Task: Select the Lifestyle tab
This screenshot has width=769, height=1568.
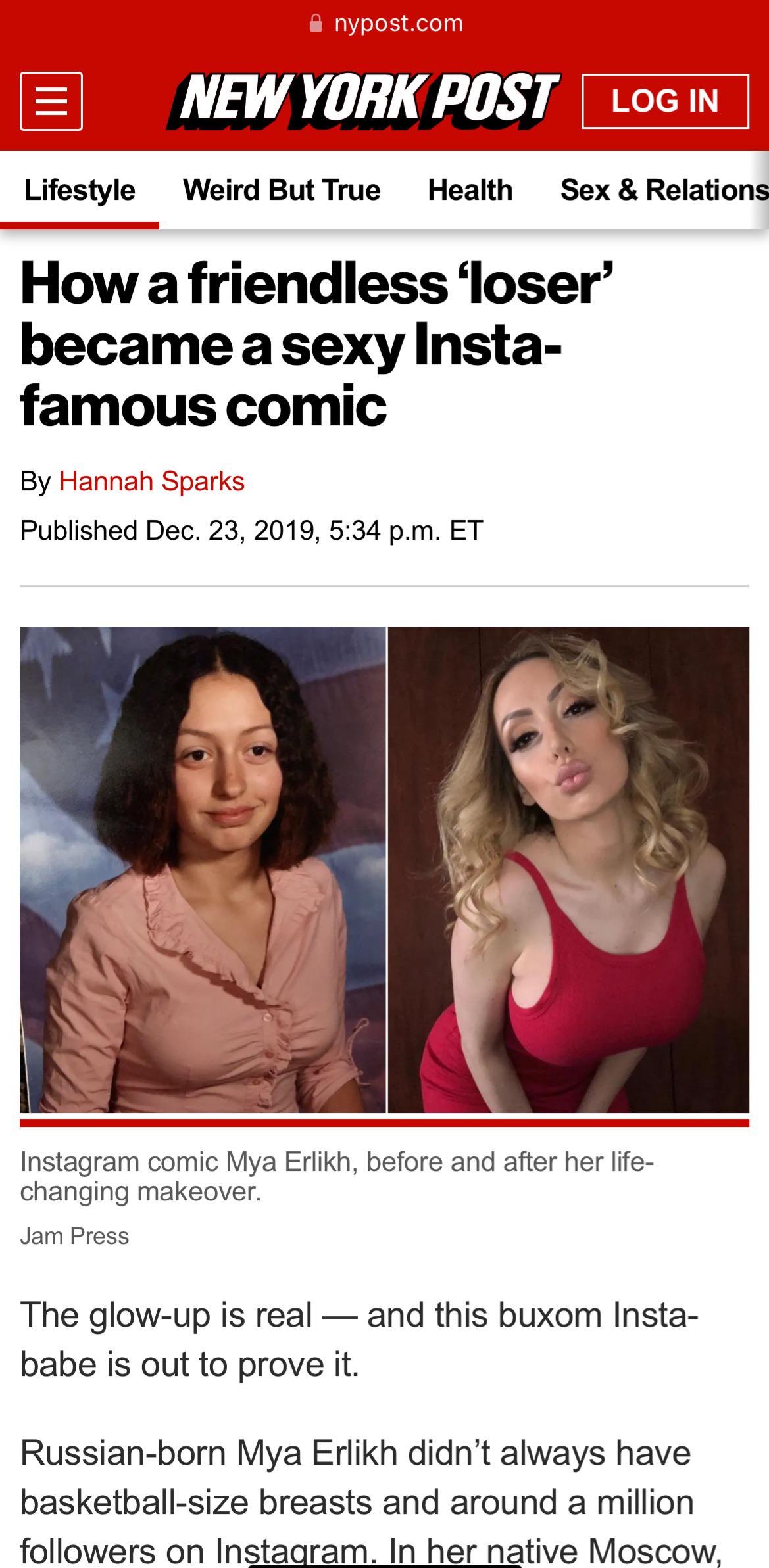Action: [x=80, y=190]
